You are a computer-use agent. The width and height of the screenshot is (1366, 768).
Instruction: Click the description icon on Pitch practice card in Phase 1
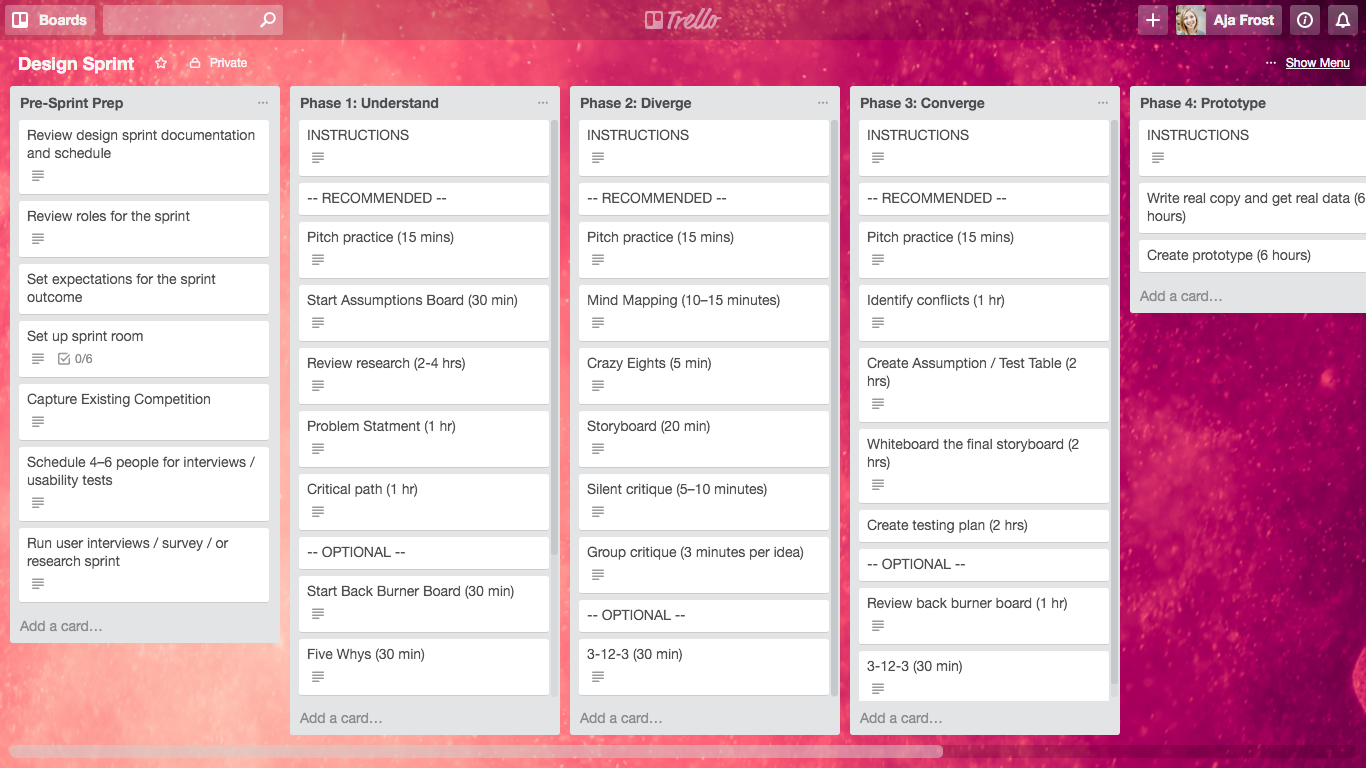pos(318,260)
